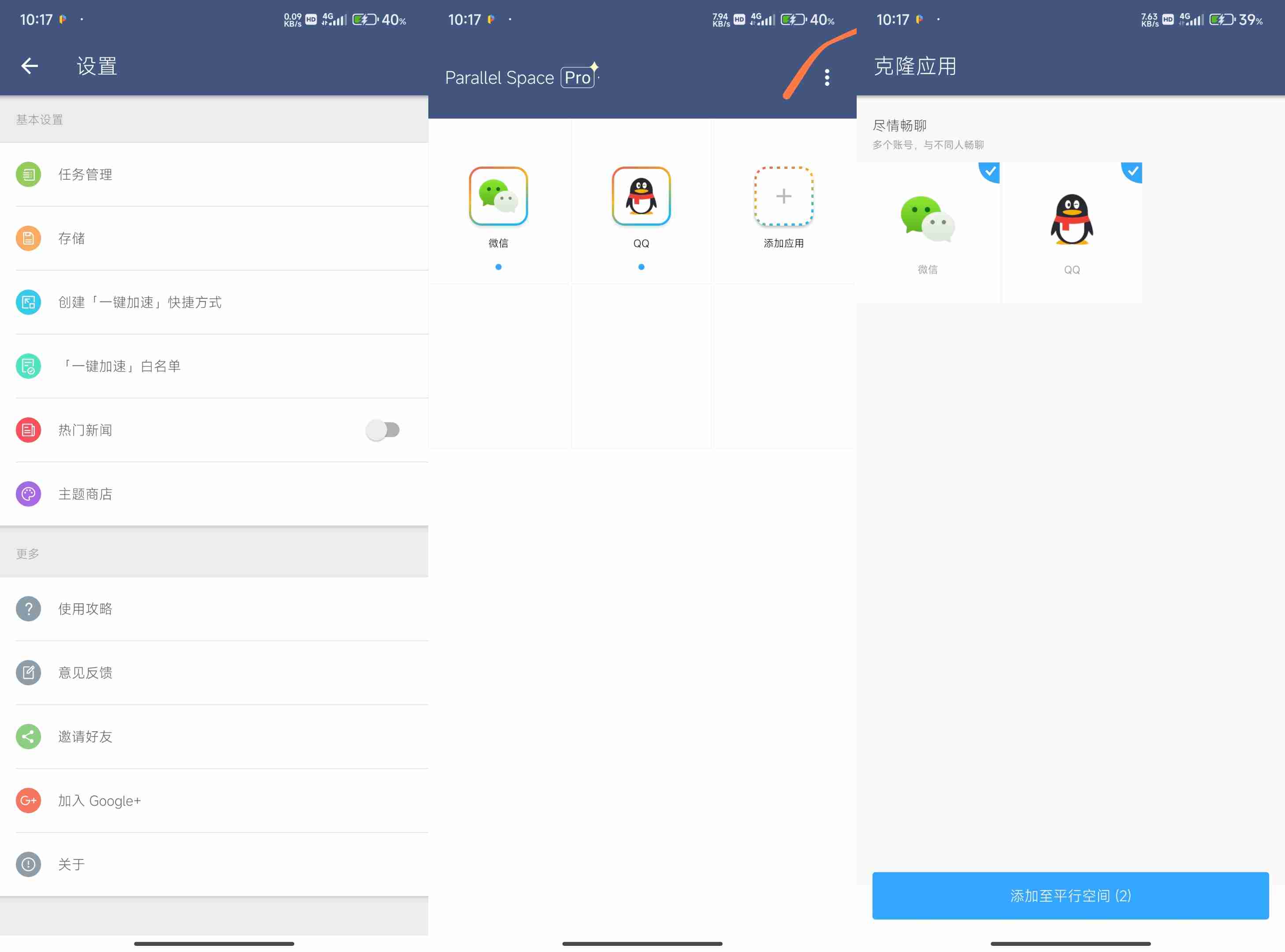Tap the 创建「一键加速」快捷方式 icon
Image resolution: width=1285 pixels, height=952 pixels.
tap(28, 302)
